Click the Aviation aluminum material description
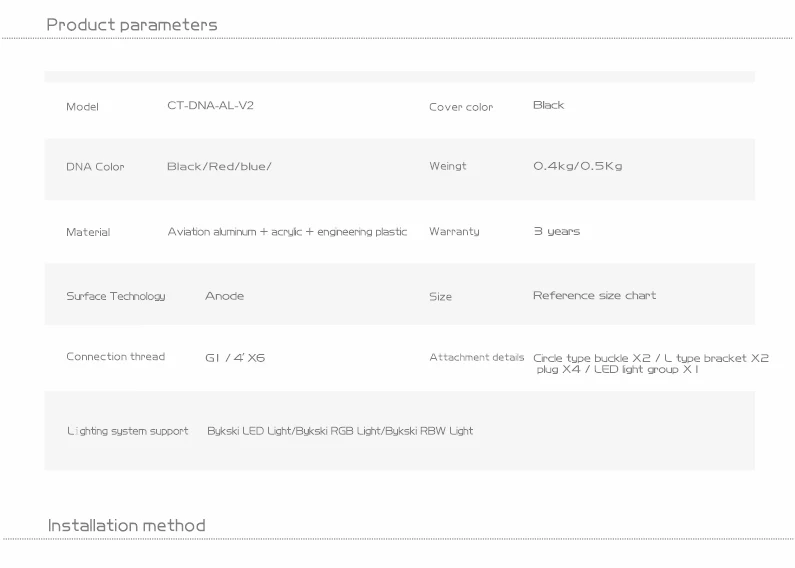795x568 pixels. pyautogui.click(x=287, y=232)
